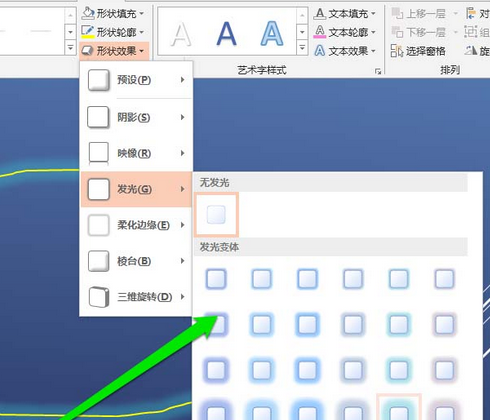This screenshot has height=420, width=490.
Task: Open the 形状填充 shape fill tool
Action: click(x=113, y=13)
